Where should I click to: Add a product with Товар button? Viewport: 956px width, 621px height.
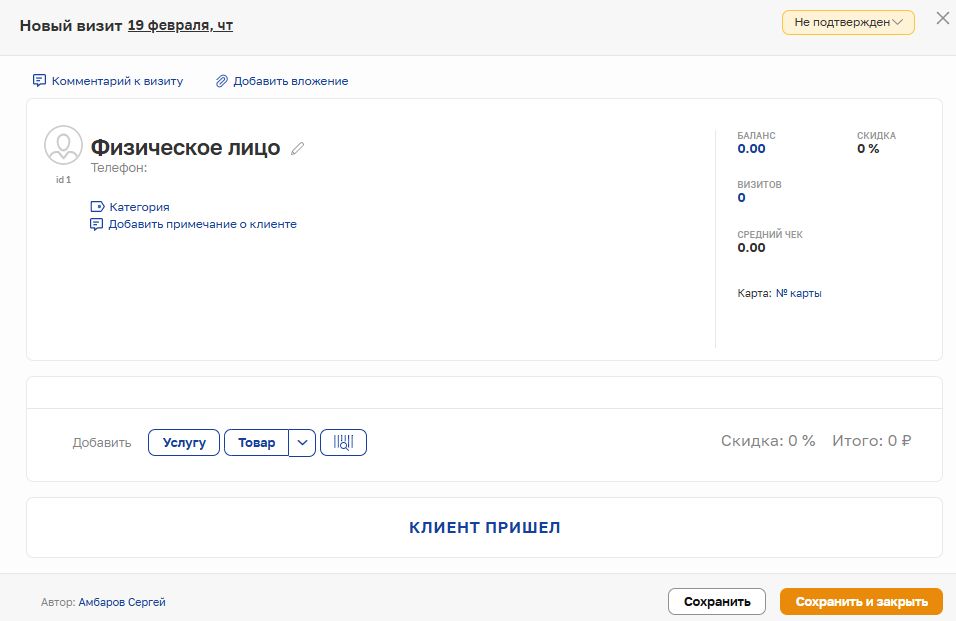click(x=256, y=442)
